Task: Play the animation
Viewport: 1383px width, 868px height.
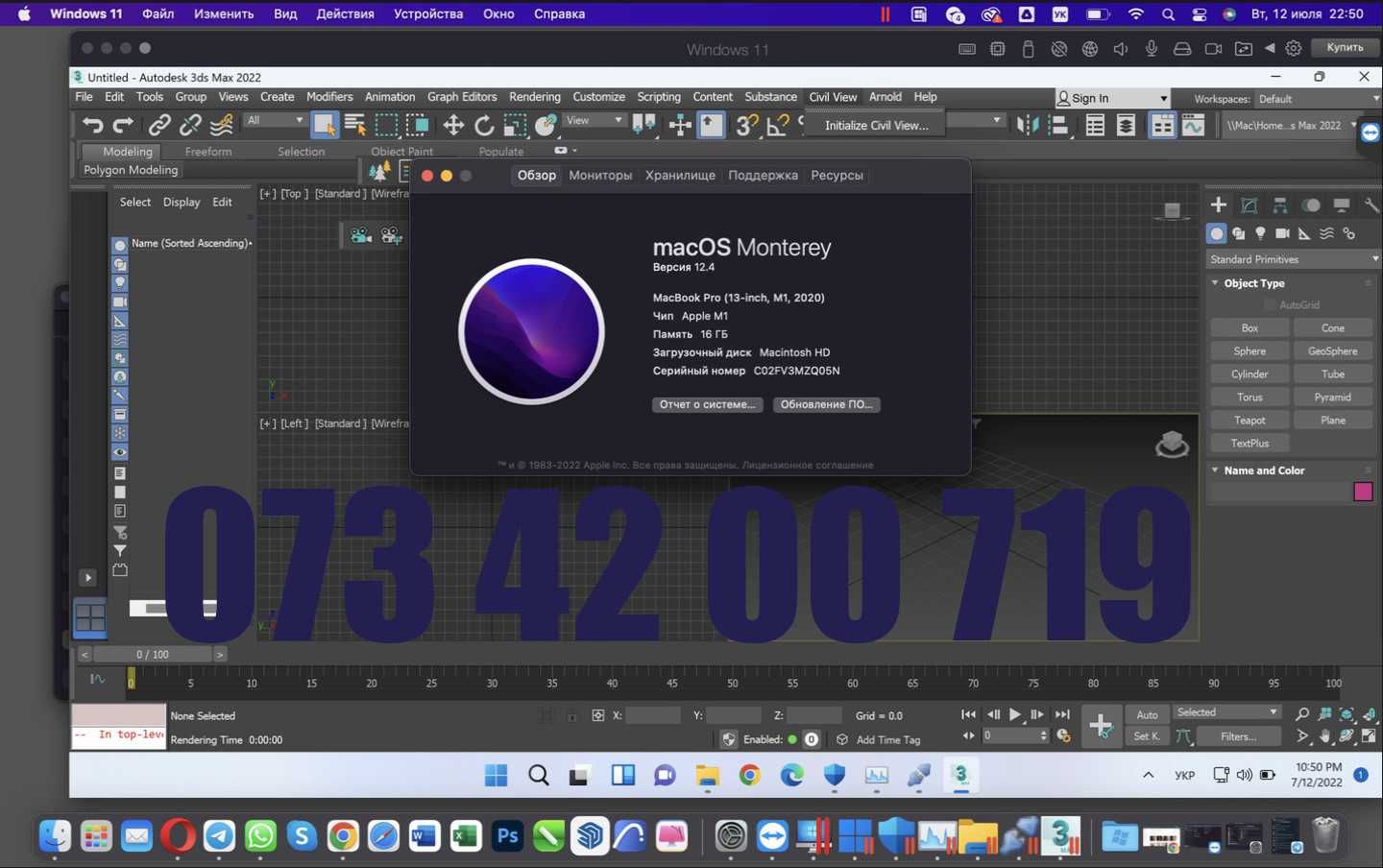Action: coord(1015,714)
